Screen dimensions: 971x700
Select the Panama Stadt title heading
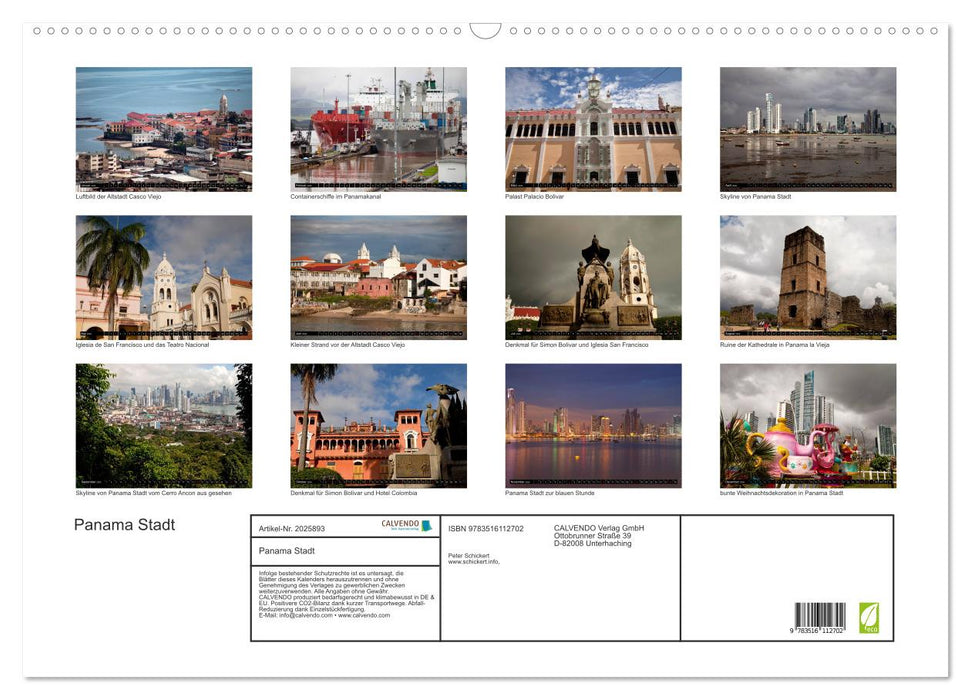123,525
